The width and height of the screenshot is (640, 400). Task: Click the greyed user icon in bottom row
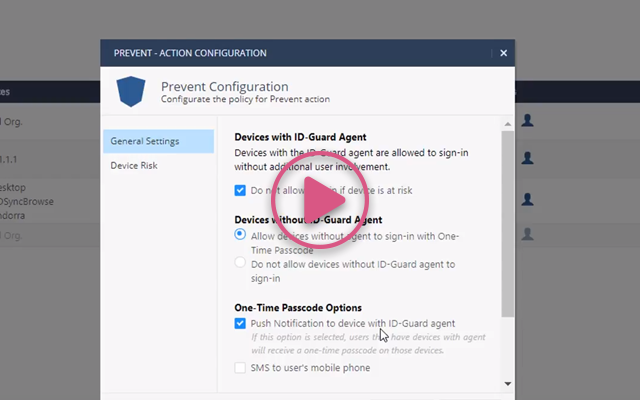tap(527, 234)
